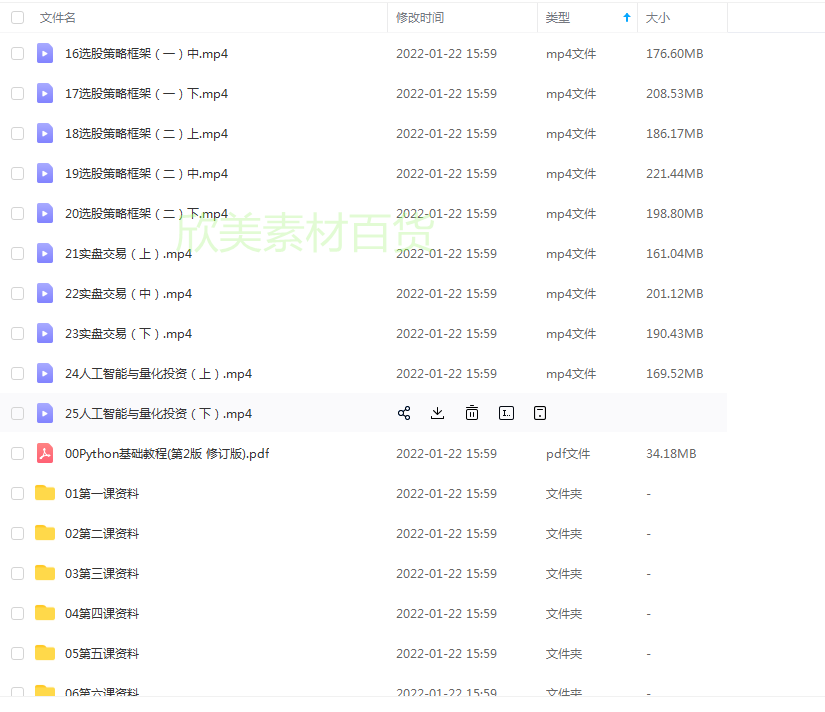Click the blue sort arrow in 类型 column
This screenshot has height=712, width=825.
(x=627, y=17)
